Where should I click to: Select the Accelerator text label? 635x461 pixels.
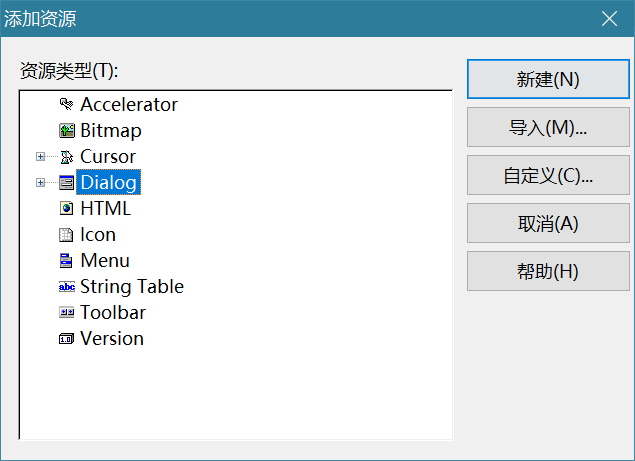click(x=129, y=104)
